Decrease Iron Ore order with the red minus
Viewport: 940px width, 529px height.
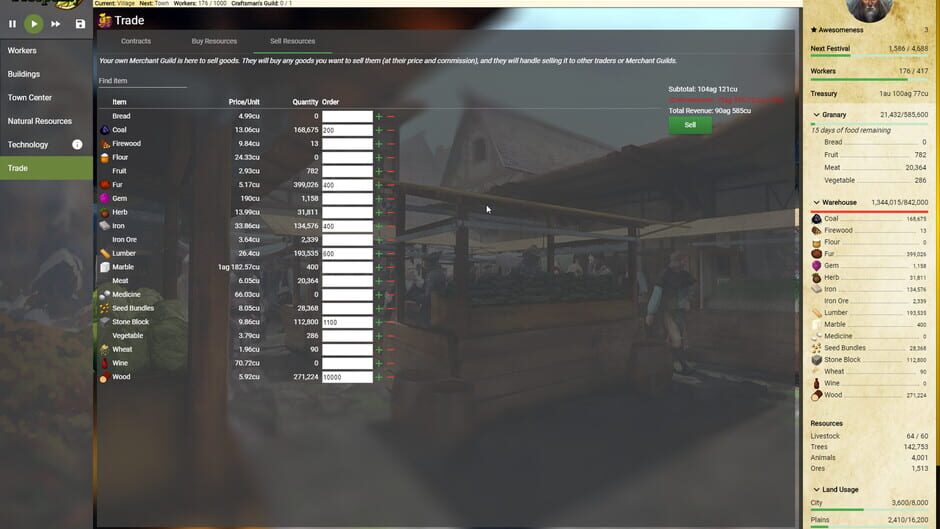pyautogui.click(x=391, y=240)
